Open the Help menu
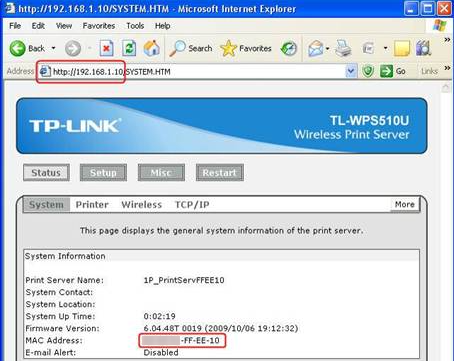The image size is (454, 364). pyautogui.click(x=162, y=26)
